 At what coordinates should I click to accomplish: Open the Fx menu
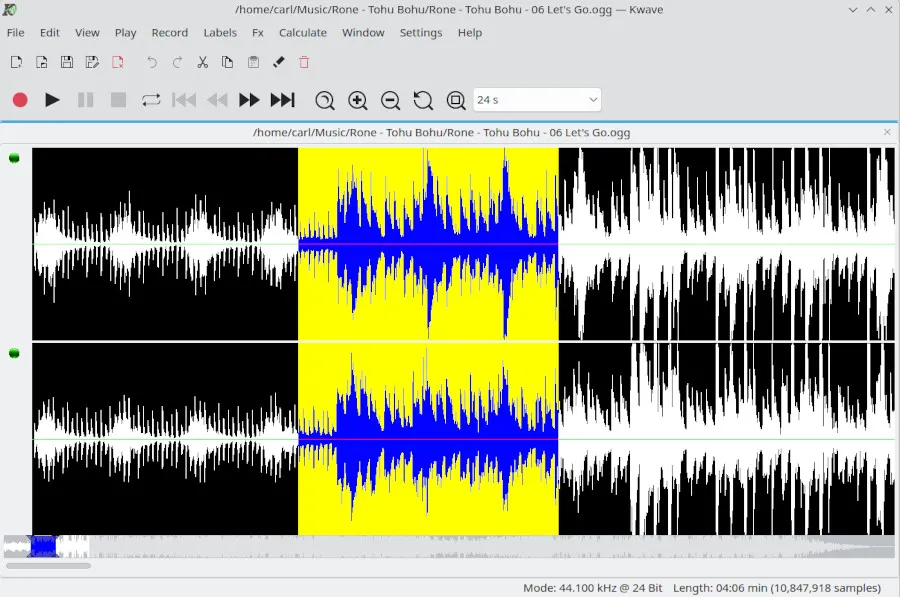coord(258,33)
